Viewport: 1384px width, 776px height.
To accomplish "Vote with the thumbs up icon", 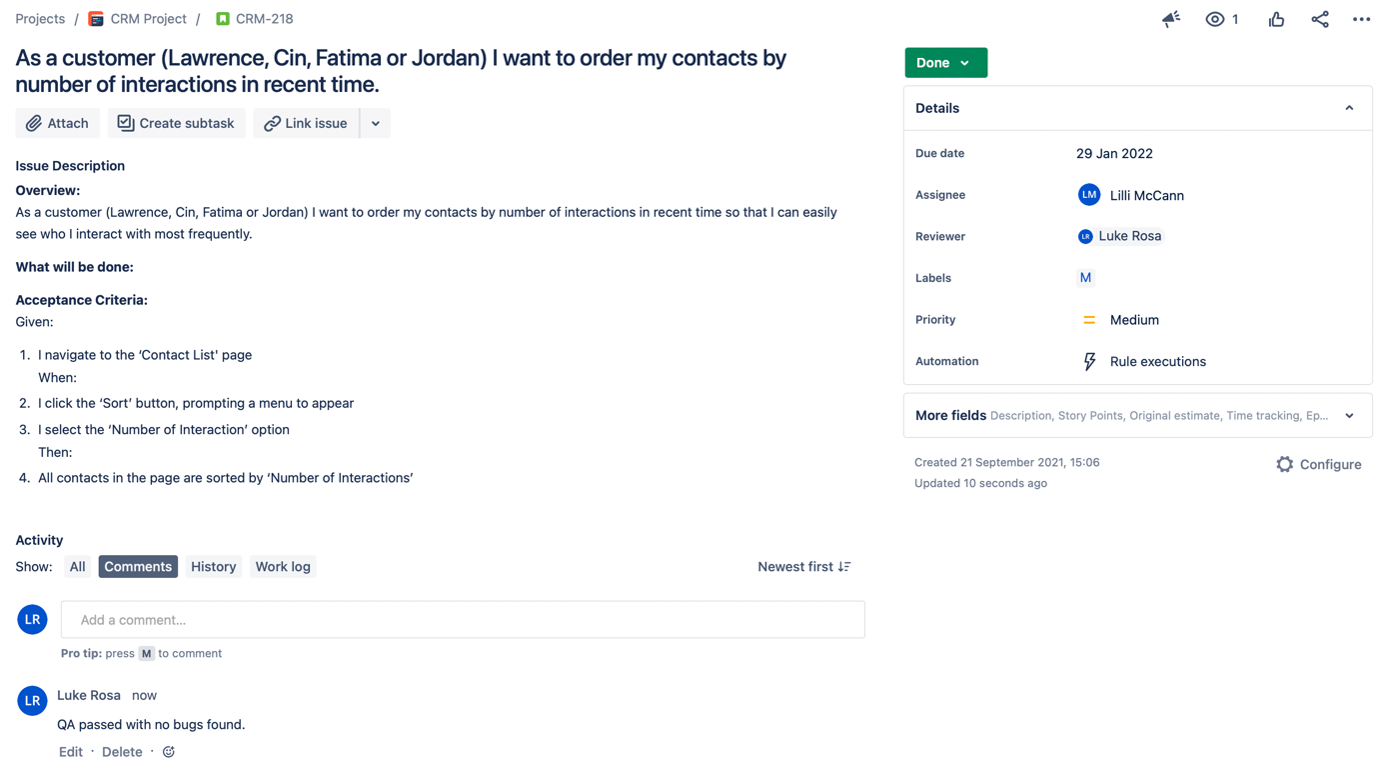I will coord(1276,19).
